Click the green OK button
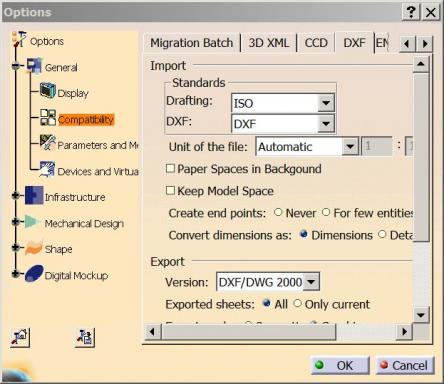Viewport: 444px width, 384px height. pos(340,365)
